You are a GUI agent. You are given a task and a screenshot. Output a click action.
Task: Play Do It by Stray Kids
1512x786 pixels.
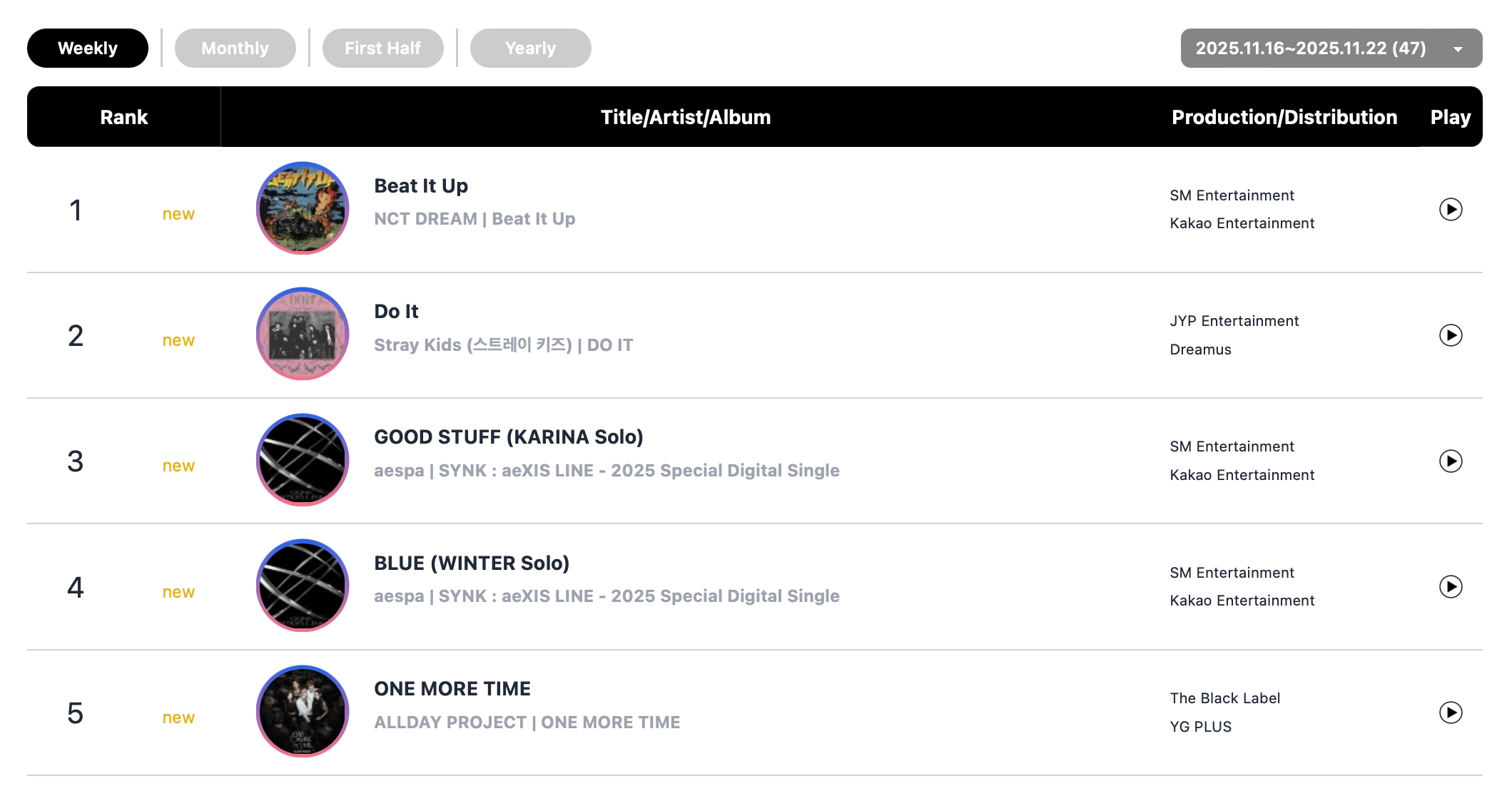(x=1450, y=335)
